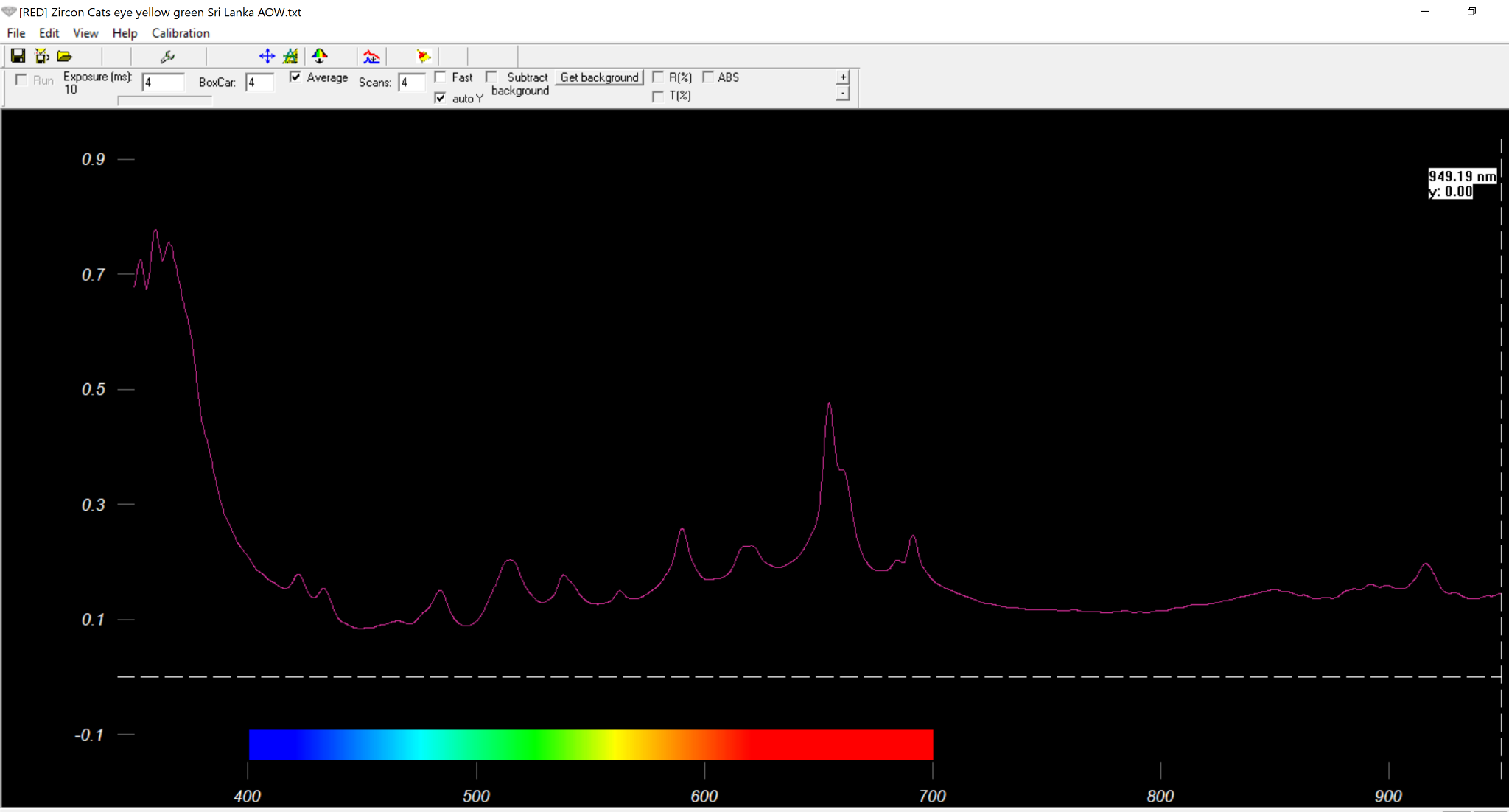Screen dimensions: 1509x812
Task: Click the 900 x-axis label
Action: pyautogui.click(x=1388, y=797)
